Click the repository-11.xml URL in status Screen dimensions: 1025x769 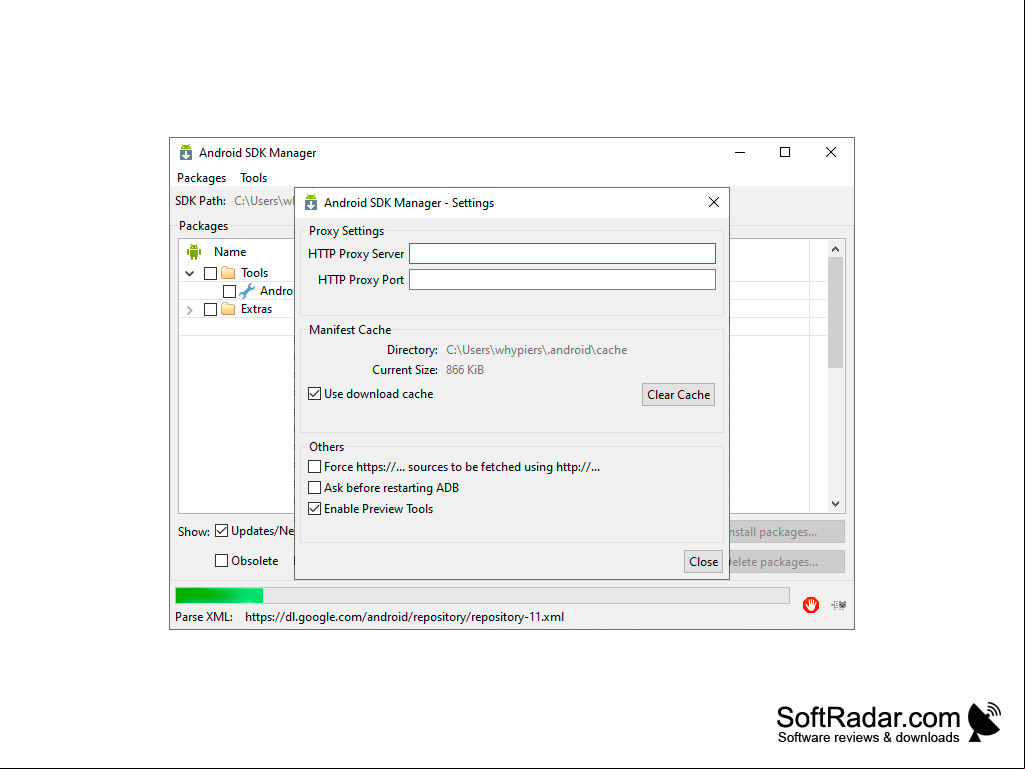[x=405, y=617]
